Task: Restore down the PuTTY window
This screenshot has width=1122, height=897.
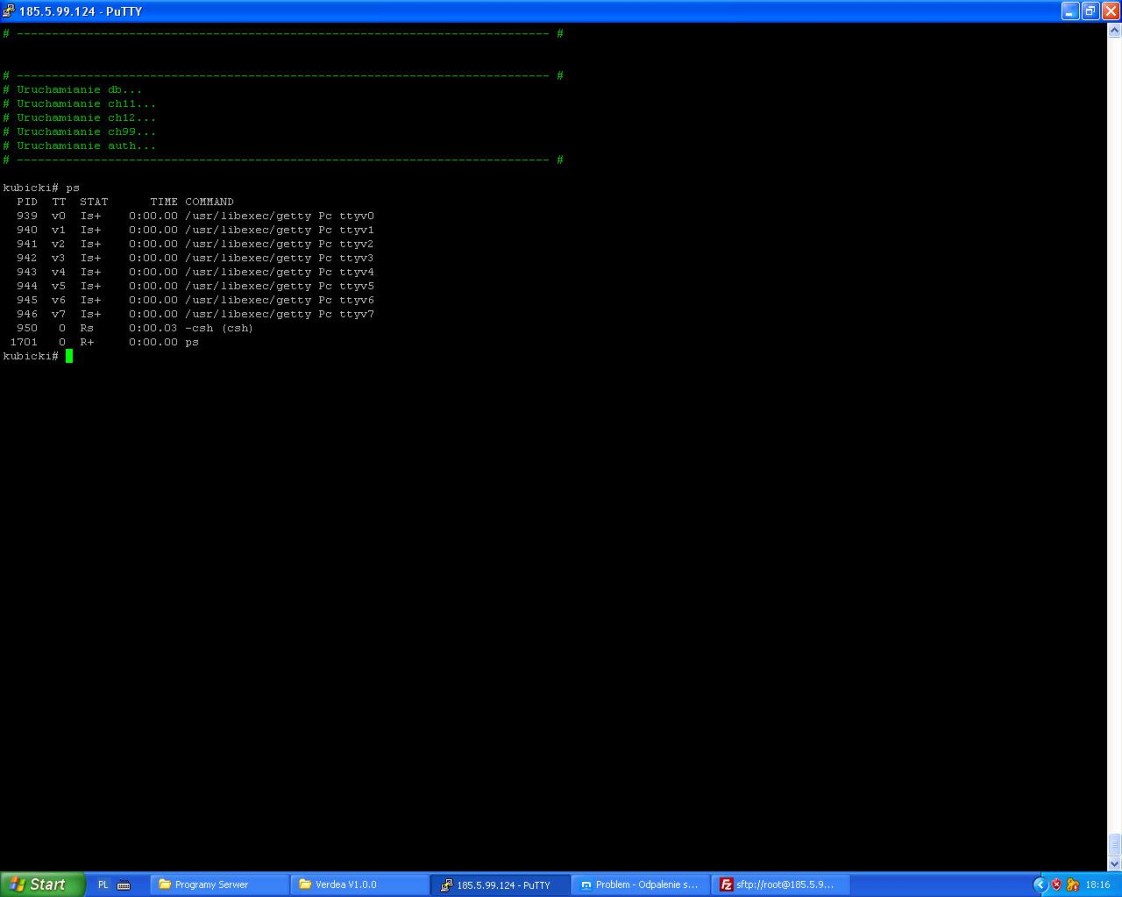Action: (1091, 11)
